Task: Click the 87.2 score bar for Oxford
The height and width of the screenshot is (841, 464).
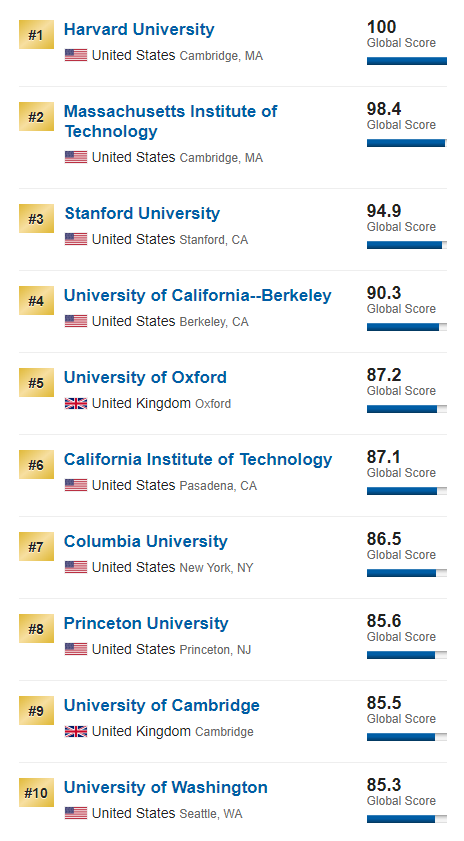Action: coord(407,409)
